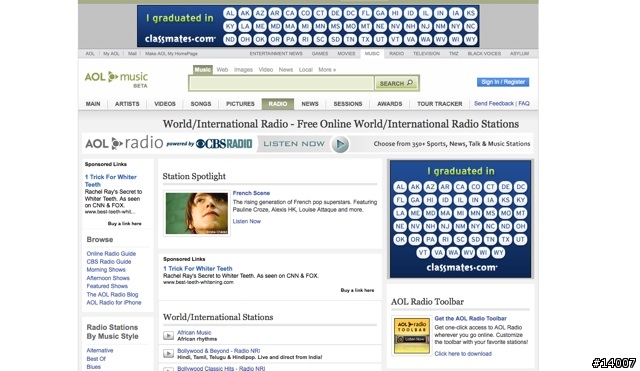
Task: Open My AOL in the top bar
Action: click(x=111, y=53)
